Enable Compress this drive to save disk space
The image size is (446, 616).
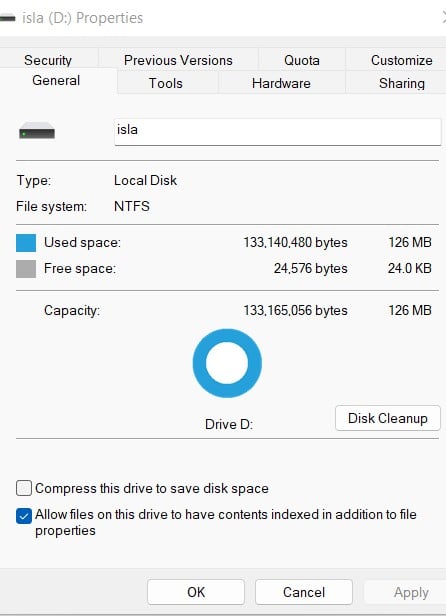coord(24,488)
